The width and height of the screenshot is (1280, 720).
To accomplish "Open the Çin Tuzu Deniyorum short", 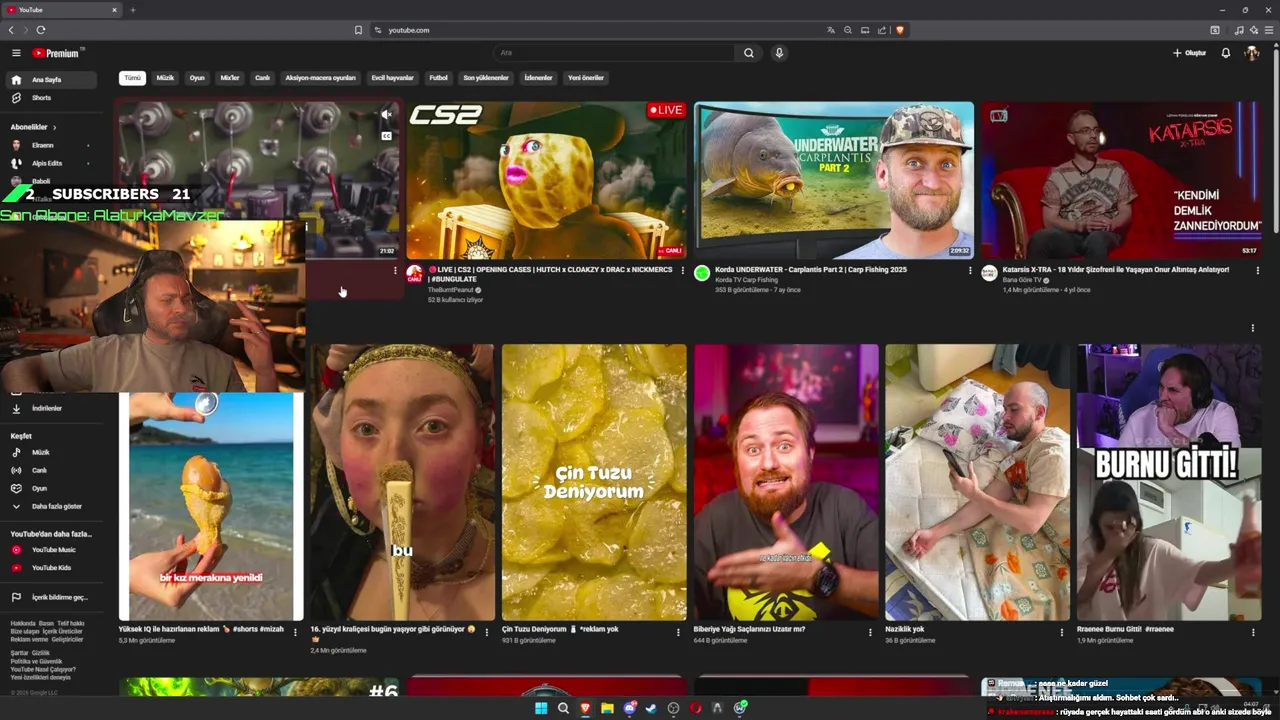I will pyautogui.click(x=594, y=482).
